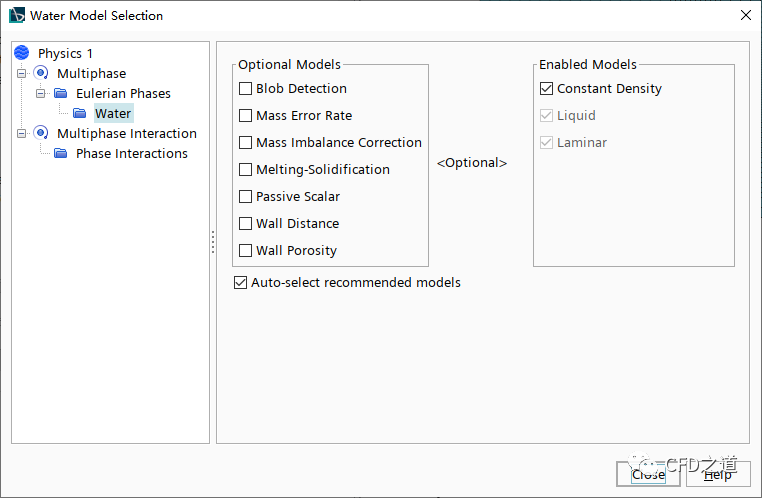Uncheck Constant Density enabled model
This screenshot has width=762, height=498.
pyautogui.click(x=546, y=89)
